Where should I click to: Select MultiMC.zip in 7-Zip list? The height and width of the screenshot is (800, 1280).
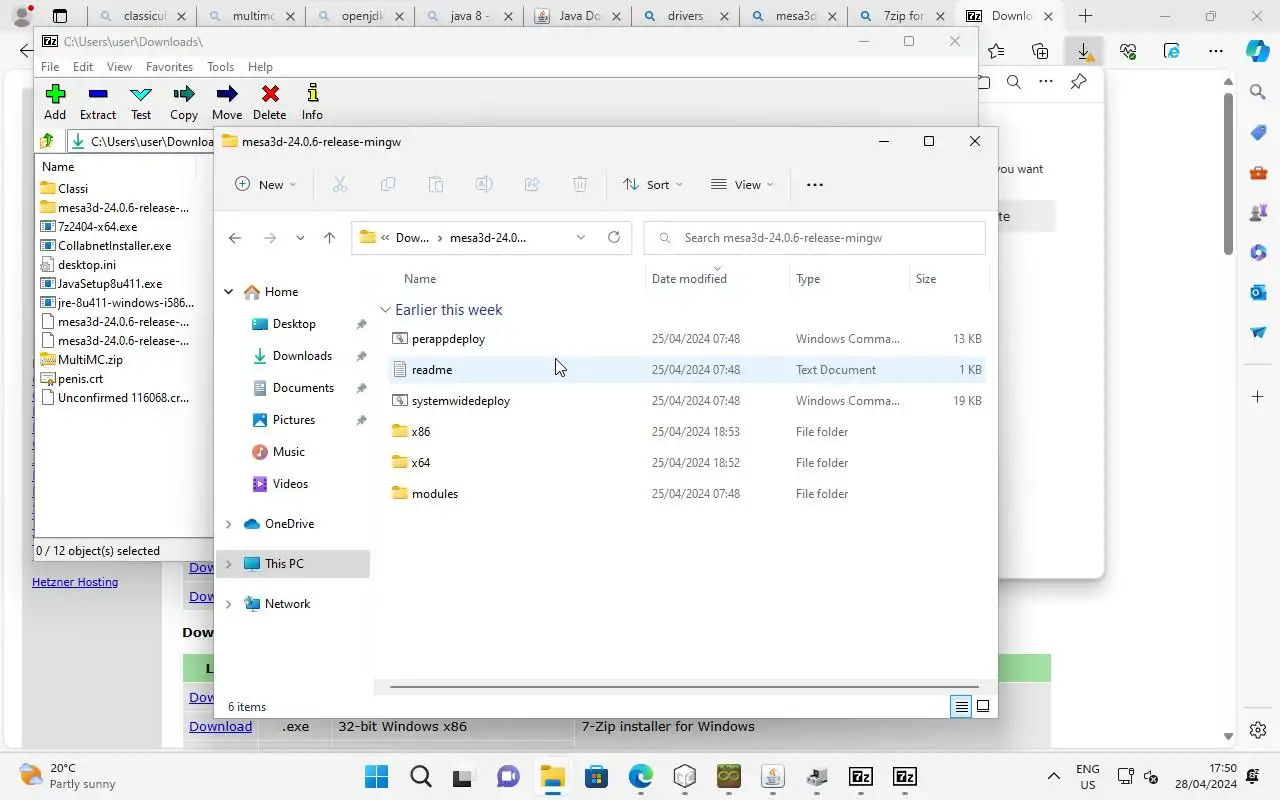[90, 360]
